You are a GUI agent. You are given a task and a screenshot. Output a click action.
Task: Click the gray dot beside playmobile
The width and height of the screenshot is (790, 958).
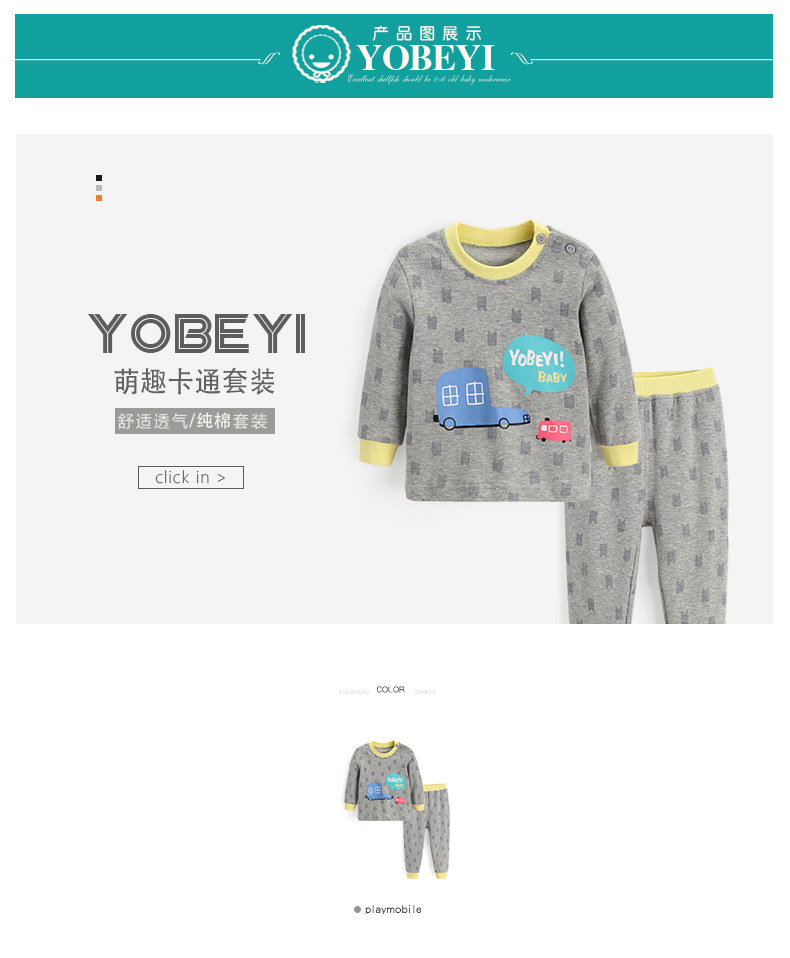click(x=357, y=909)
